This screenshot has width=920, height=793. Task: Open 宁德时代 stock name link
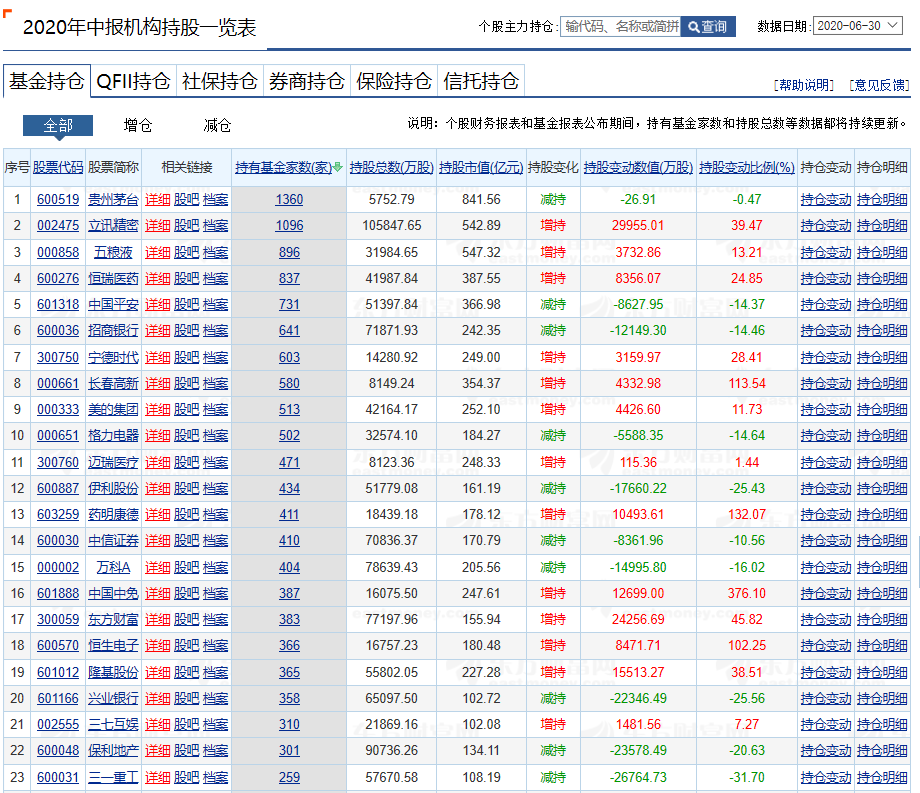113,358
